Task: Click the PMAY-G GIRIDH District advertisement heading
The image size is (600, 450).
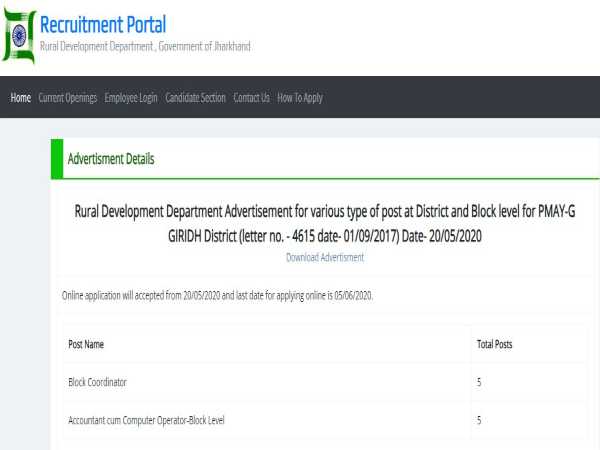Action: pyautogui.click(x=325, y=225)
